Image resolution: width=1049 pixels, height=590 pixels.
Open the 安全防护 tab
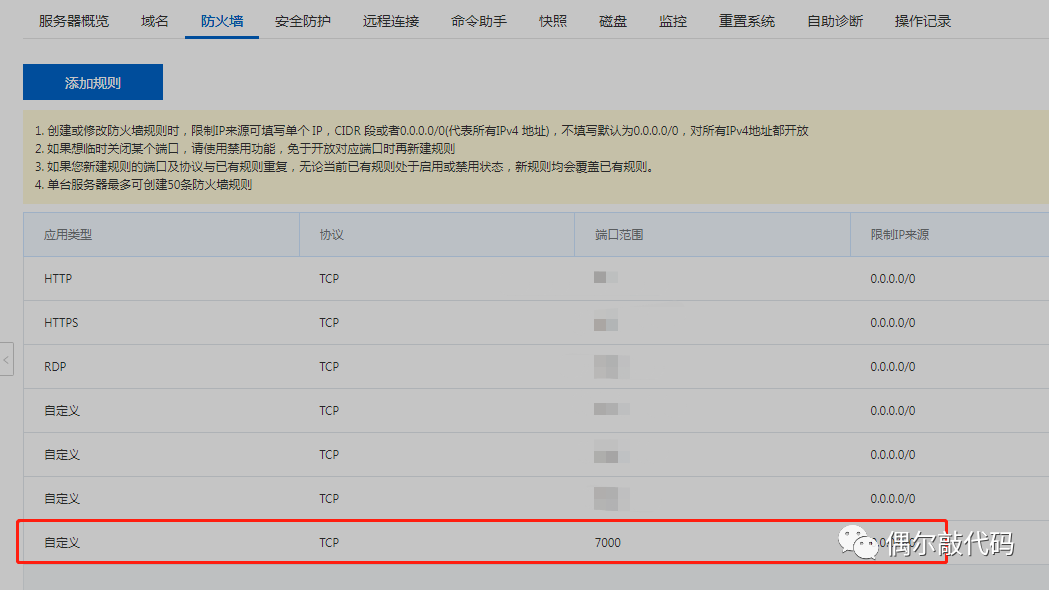[302, 21]
